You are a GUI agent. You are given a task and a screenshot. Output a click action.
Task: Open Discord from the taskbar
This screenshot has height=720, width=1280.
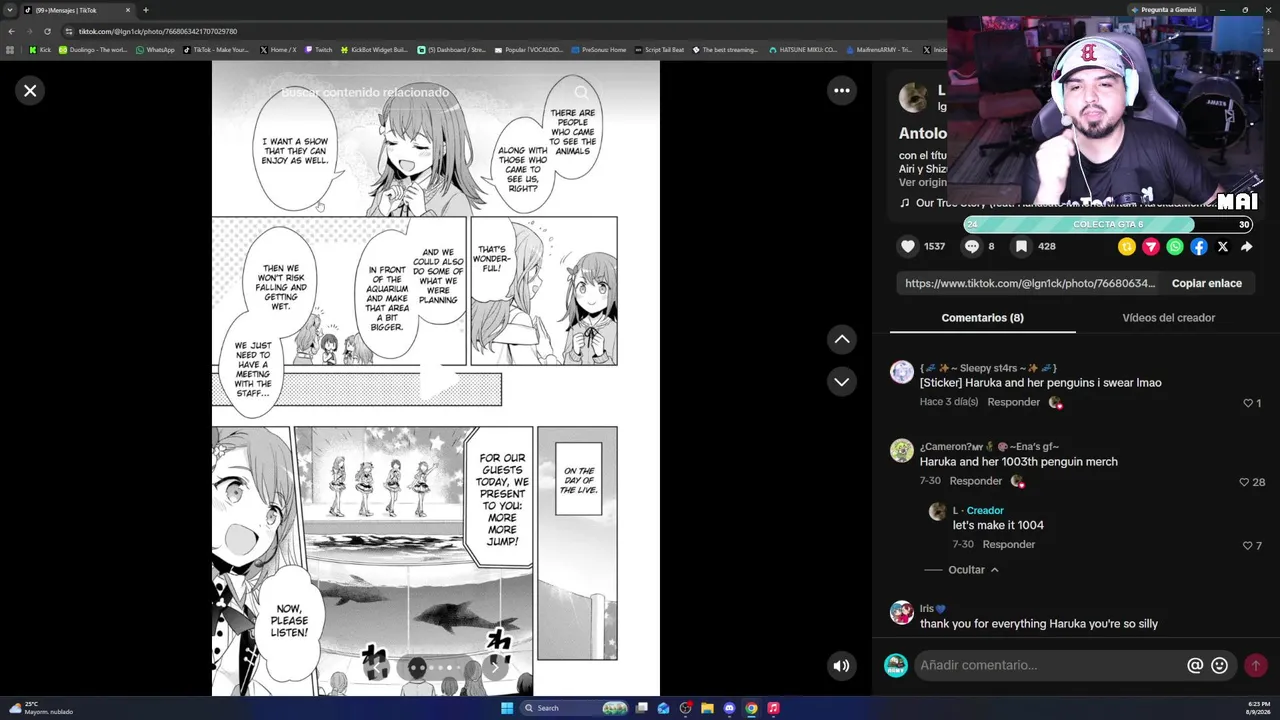(x=729, y=708)
